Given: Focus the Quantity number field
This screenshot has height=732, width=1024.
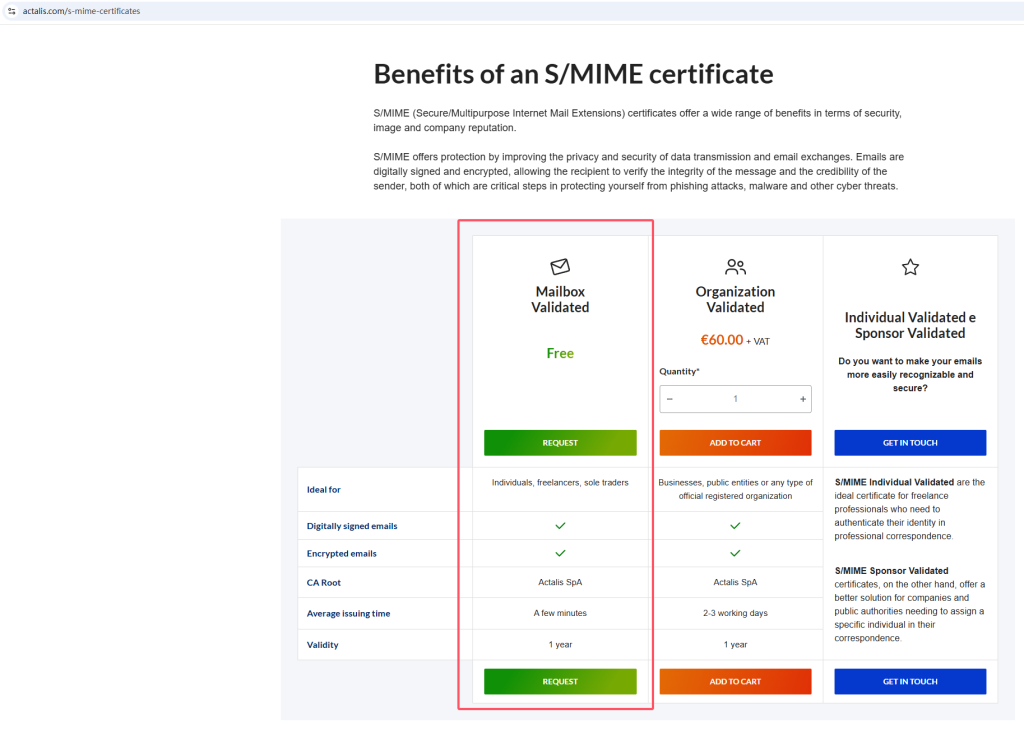Looking at the screenshot, I should point(735,399).
